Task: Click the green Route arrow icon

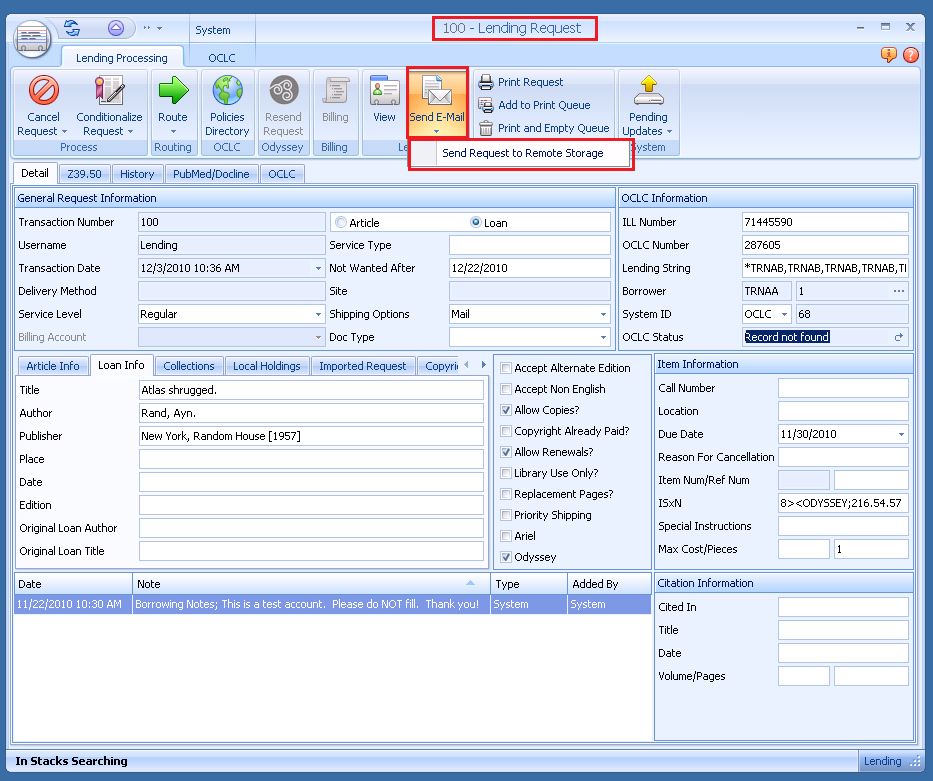Action: point(173,92)
